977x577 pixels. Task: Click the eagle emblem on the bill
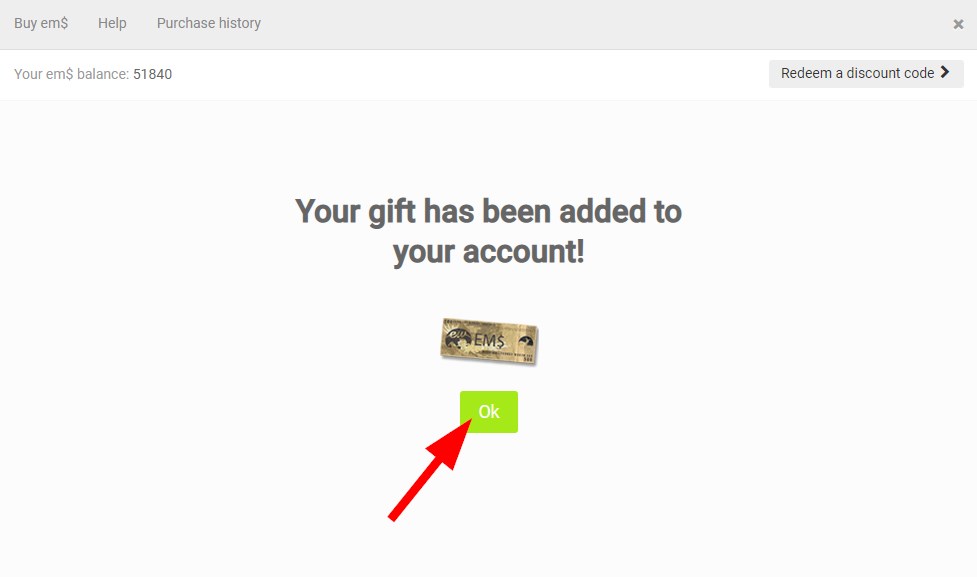coord(526,342)
